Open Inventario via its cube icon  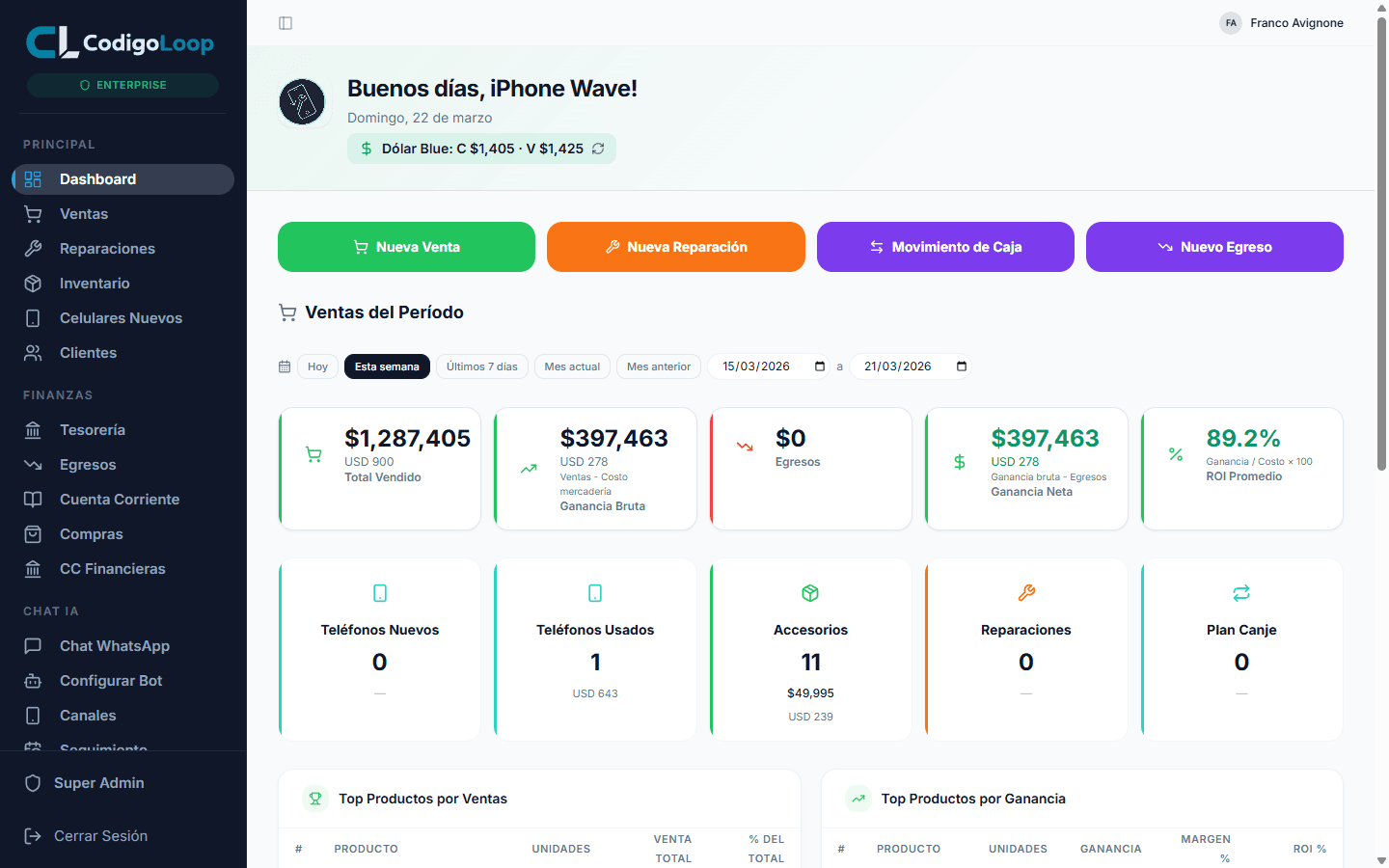point(33,283)
